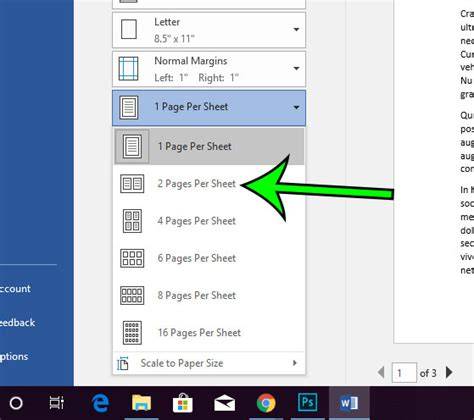The height and width of the screenshot is (420, 474).
Task: Open the Options item in the sidebar
Action: (14, 357)
